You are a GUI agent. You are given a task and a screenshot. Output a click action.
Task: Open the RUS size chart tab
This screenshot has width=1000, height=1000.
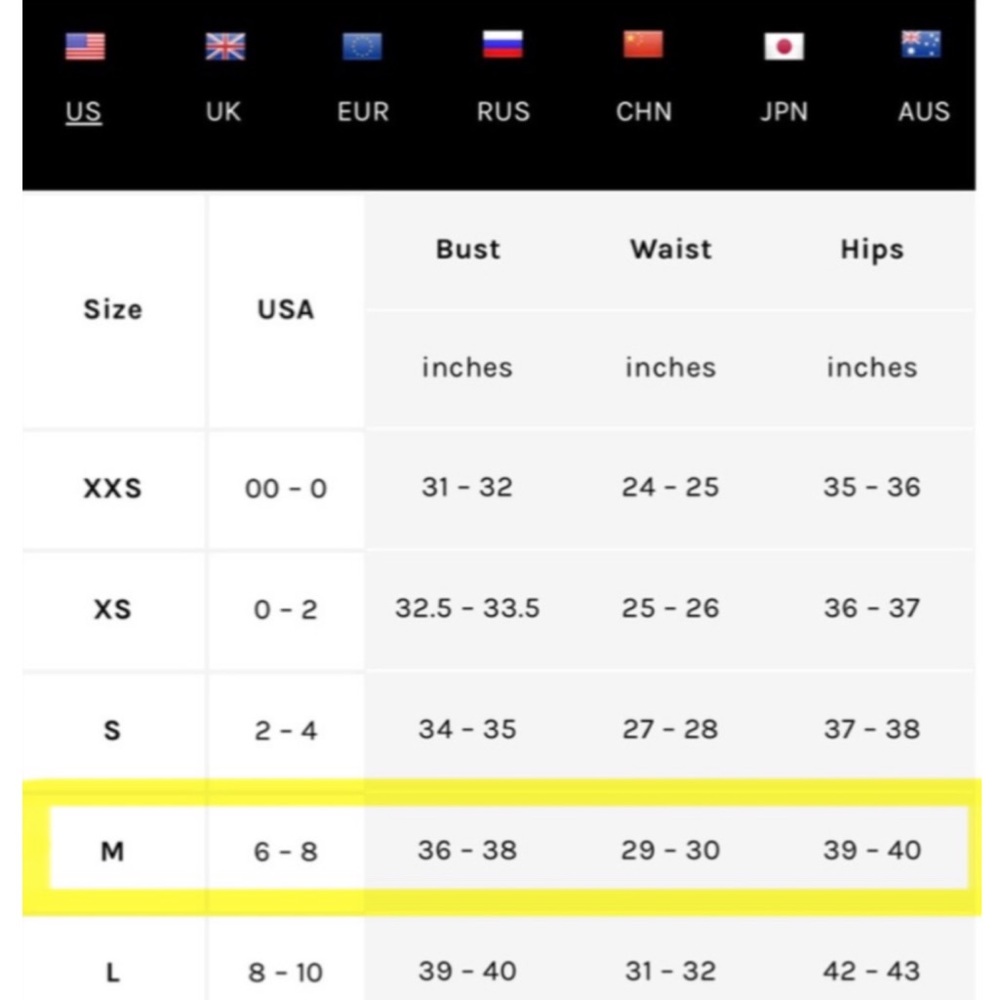pyautogui.click(x=503, y=112)
